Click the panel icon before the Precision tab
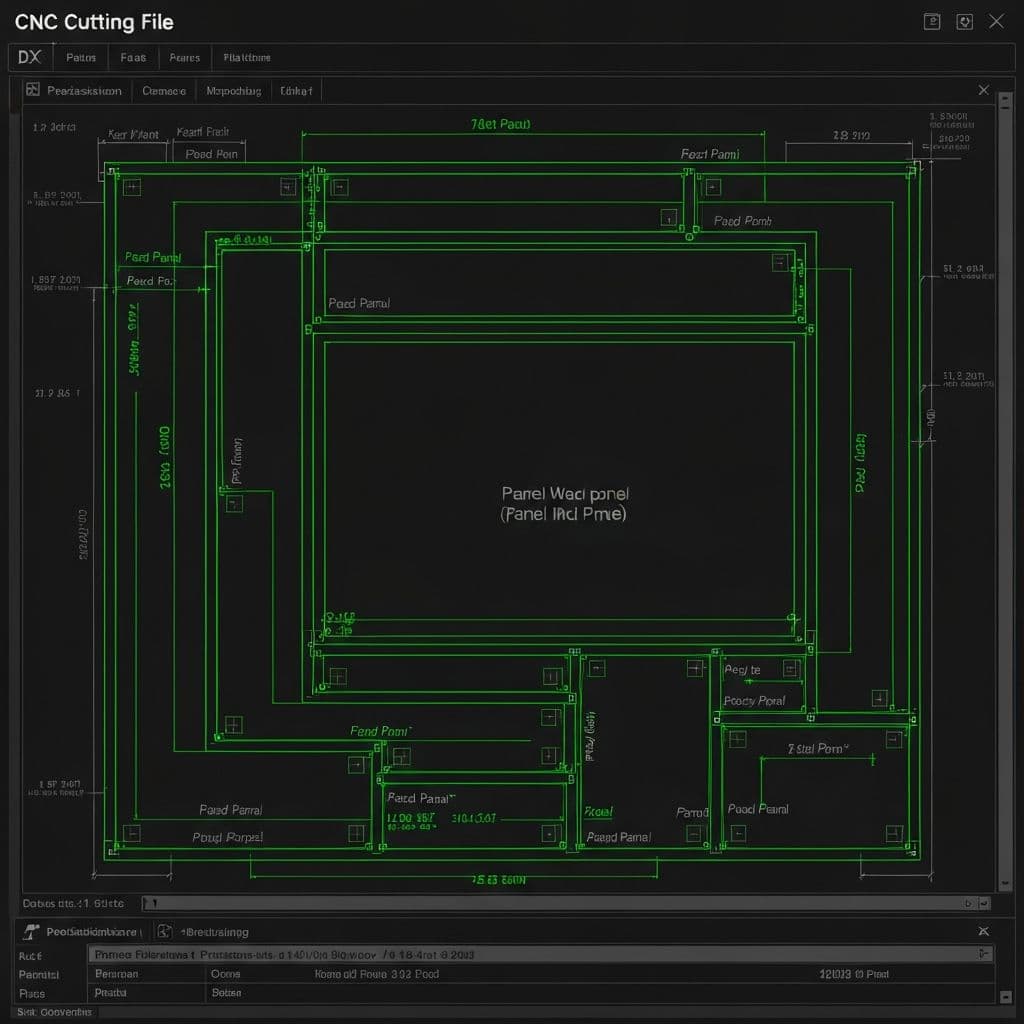 (33, 90)
